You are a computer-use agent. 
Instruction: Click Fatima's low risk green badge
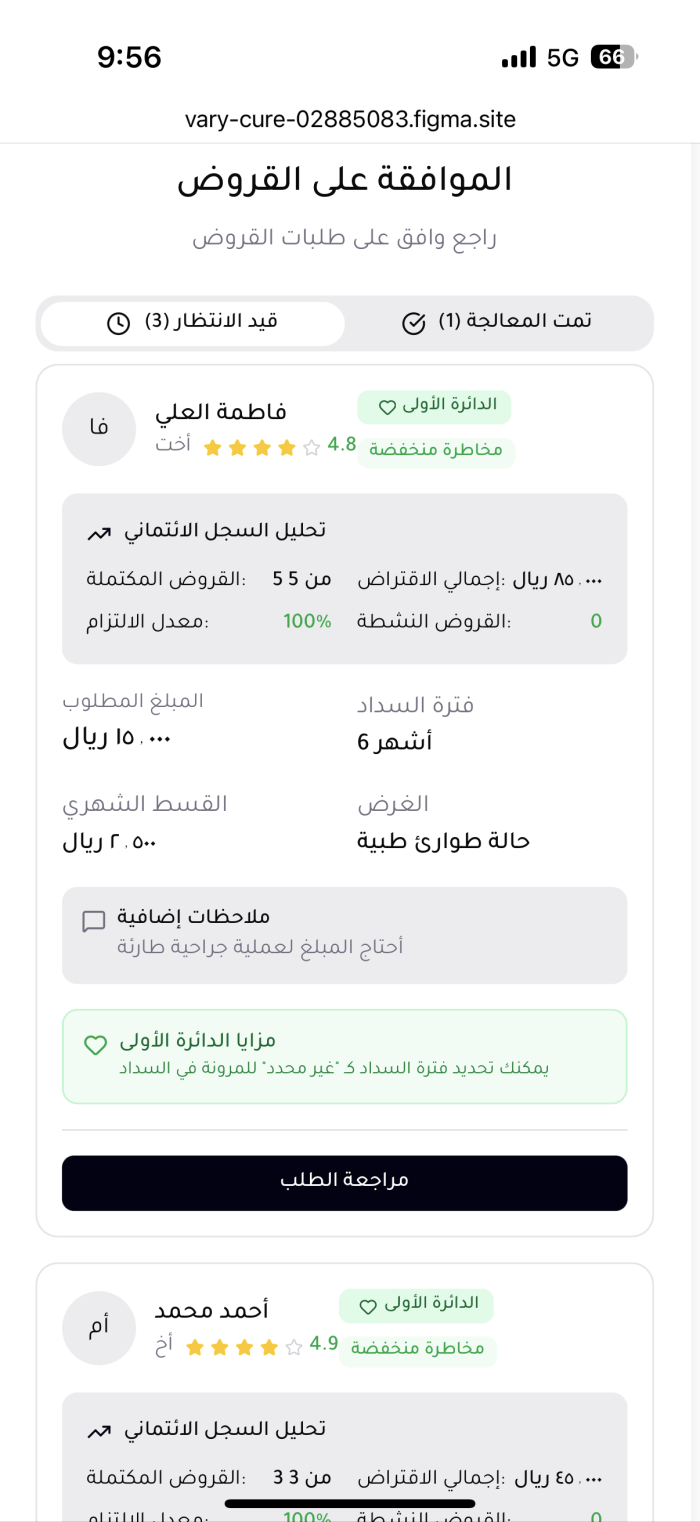pyautogui.click(x=435, y=451)
